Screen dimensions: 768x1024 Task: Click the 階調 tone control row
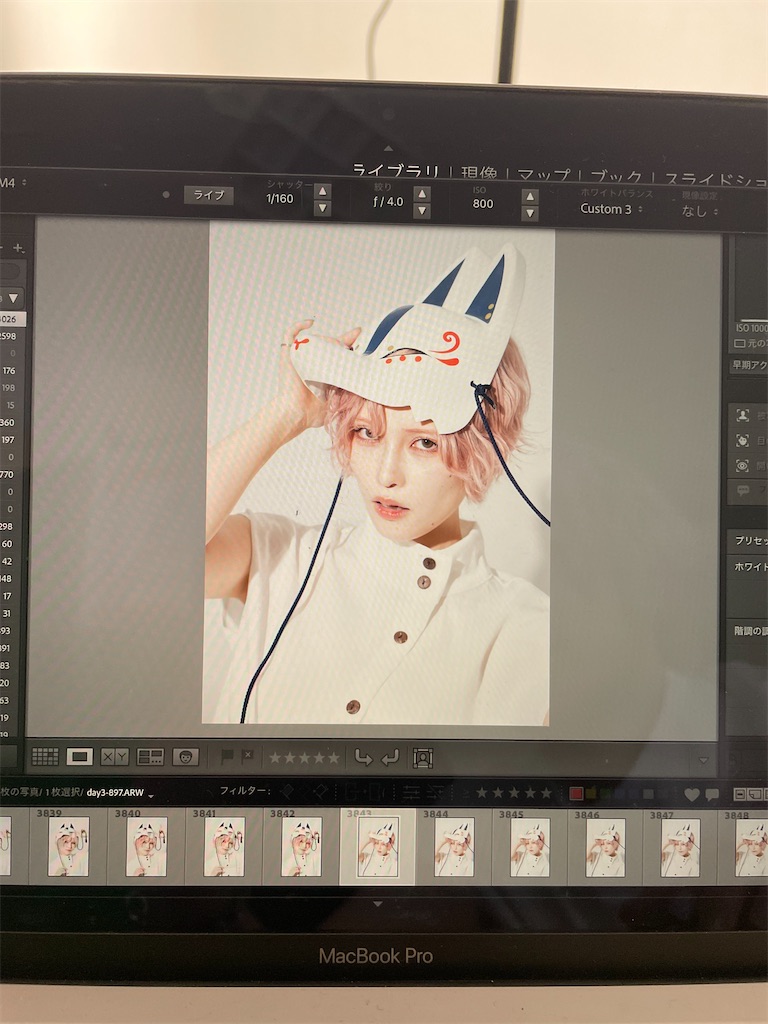(x=749, y=631)
